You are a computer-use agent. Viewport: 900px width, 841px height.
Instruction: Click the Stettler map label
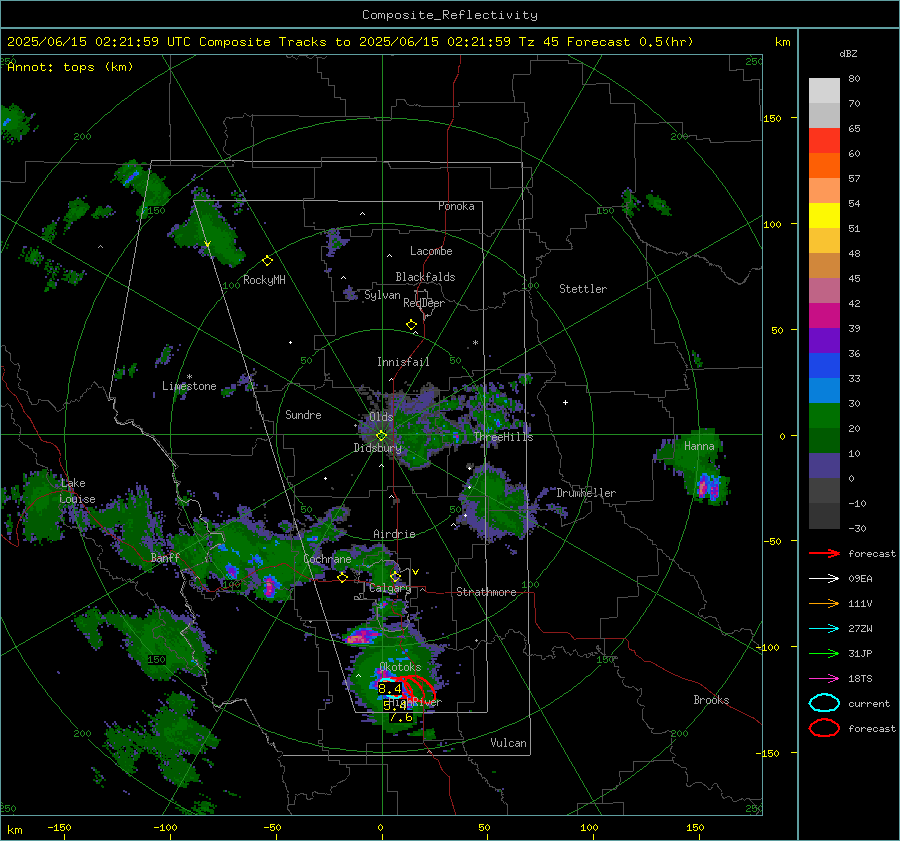tap(583, 289)
